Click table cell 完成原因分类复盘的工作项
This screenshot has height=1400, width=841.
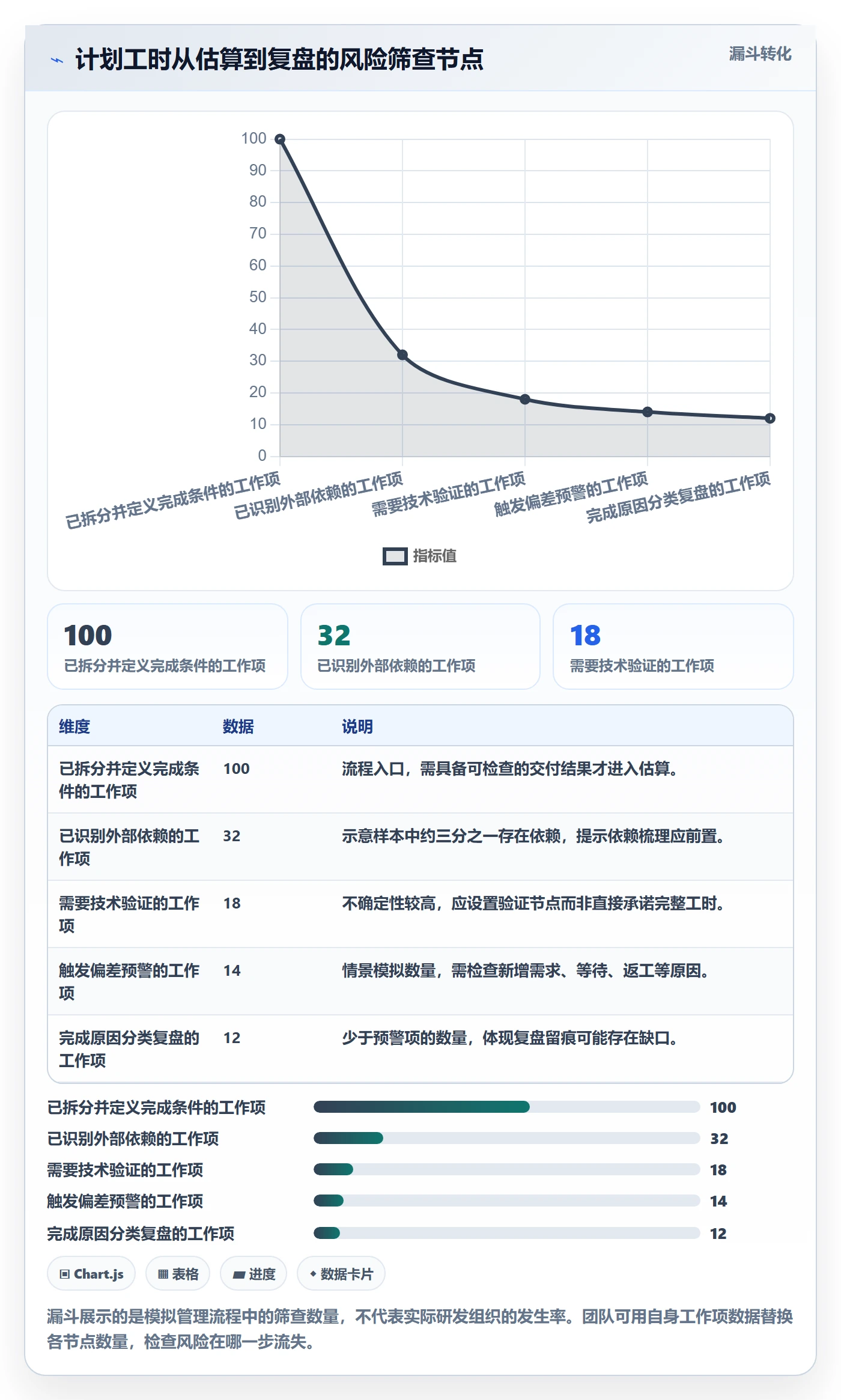tap(129, 1049)
